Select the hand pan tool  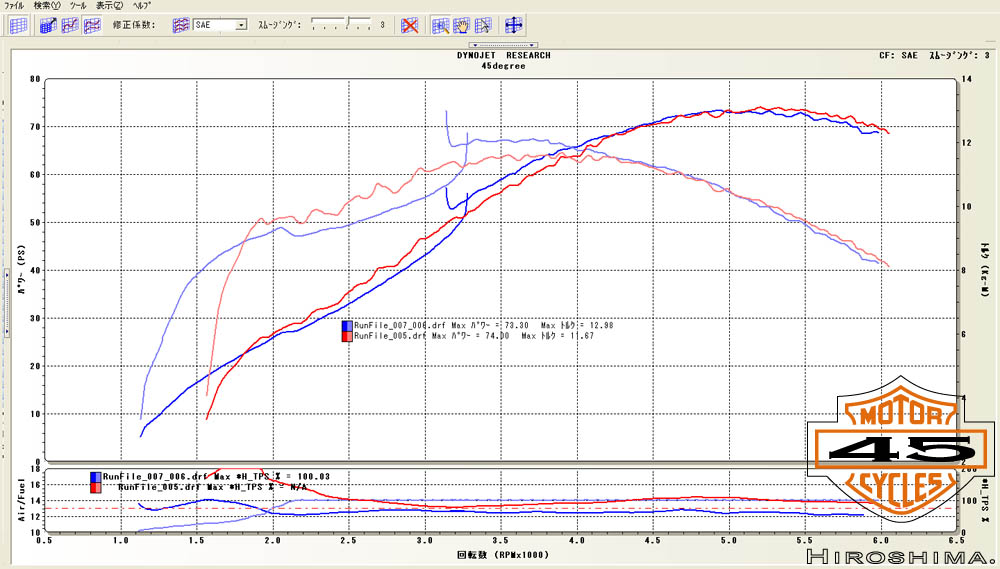462,25
